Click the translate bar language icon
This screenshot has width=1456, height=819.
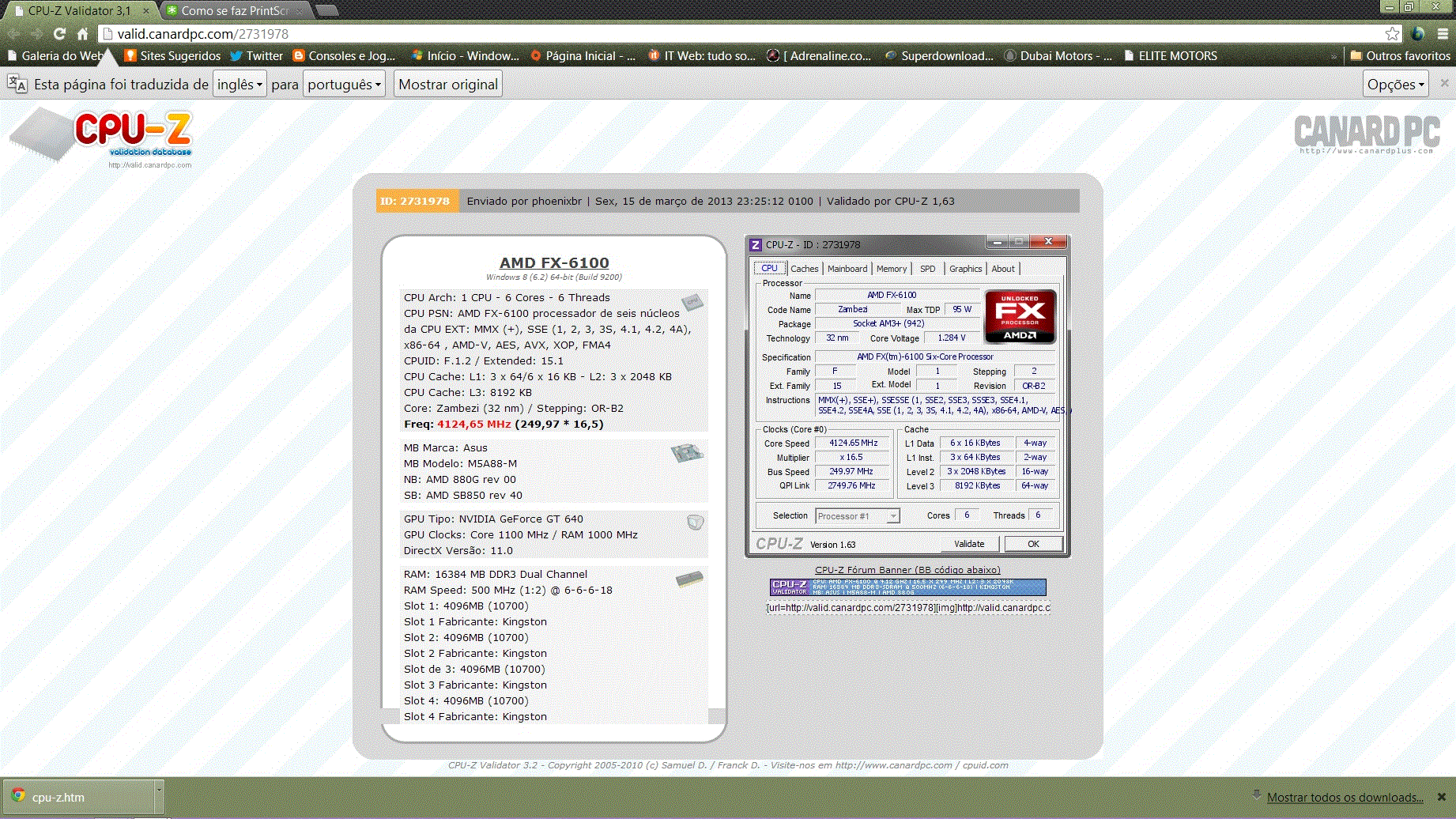point(17,84)
